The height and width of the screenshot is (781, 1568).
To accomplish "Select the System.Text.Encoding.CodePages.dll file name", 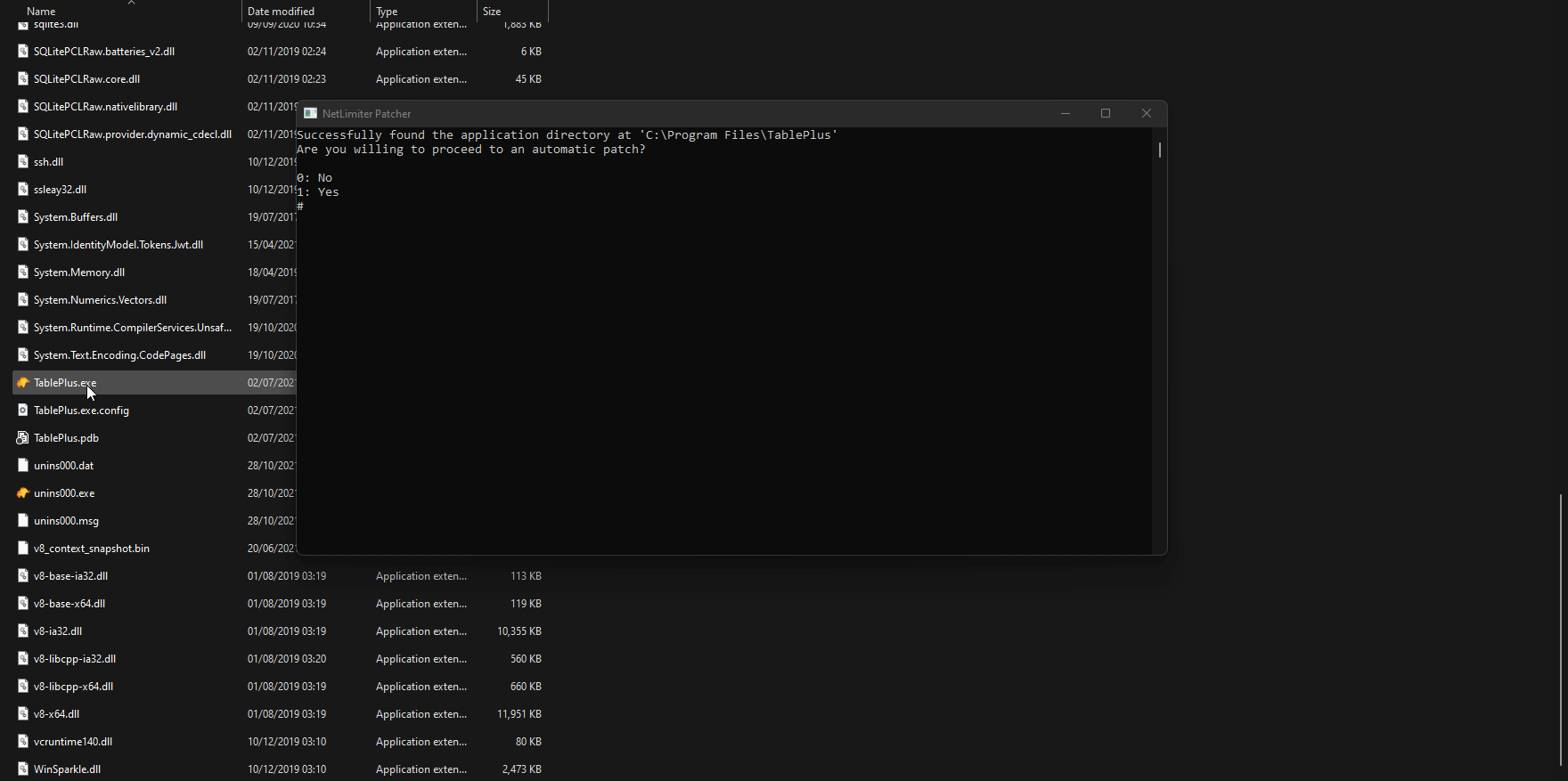I will pos(119,355).
